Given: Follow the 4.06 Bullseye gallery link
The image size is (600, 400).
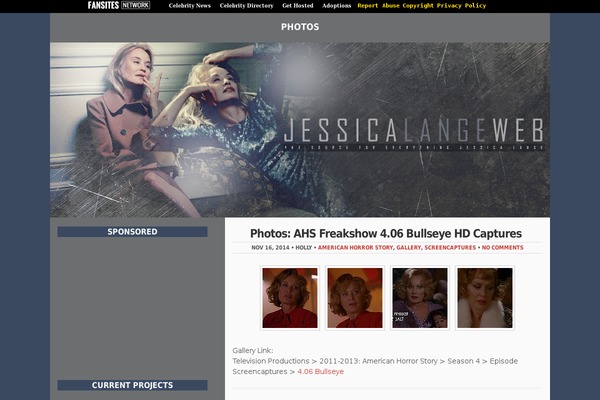Looking at the screenshot, I should 320,372.
